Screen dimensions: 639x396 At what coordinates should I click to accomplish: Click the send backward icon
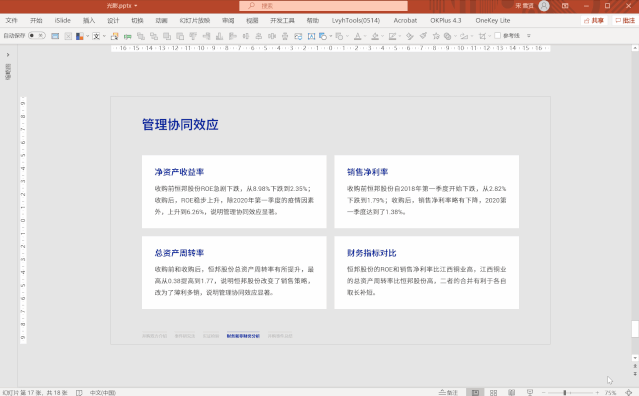tap(180, 36)
